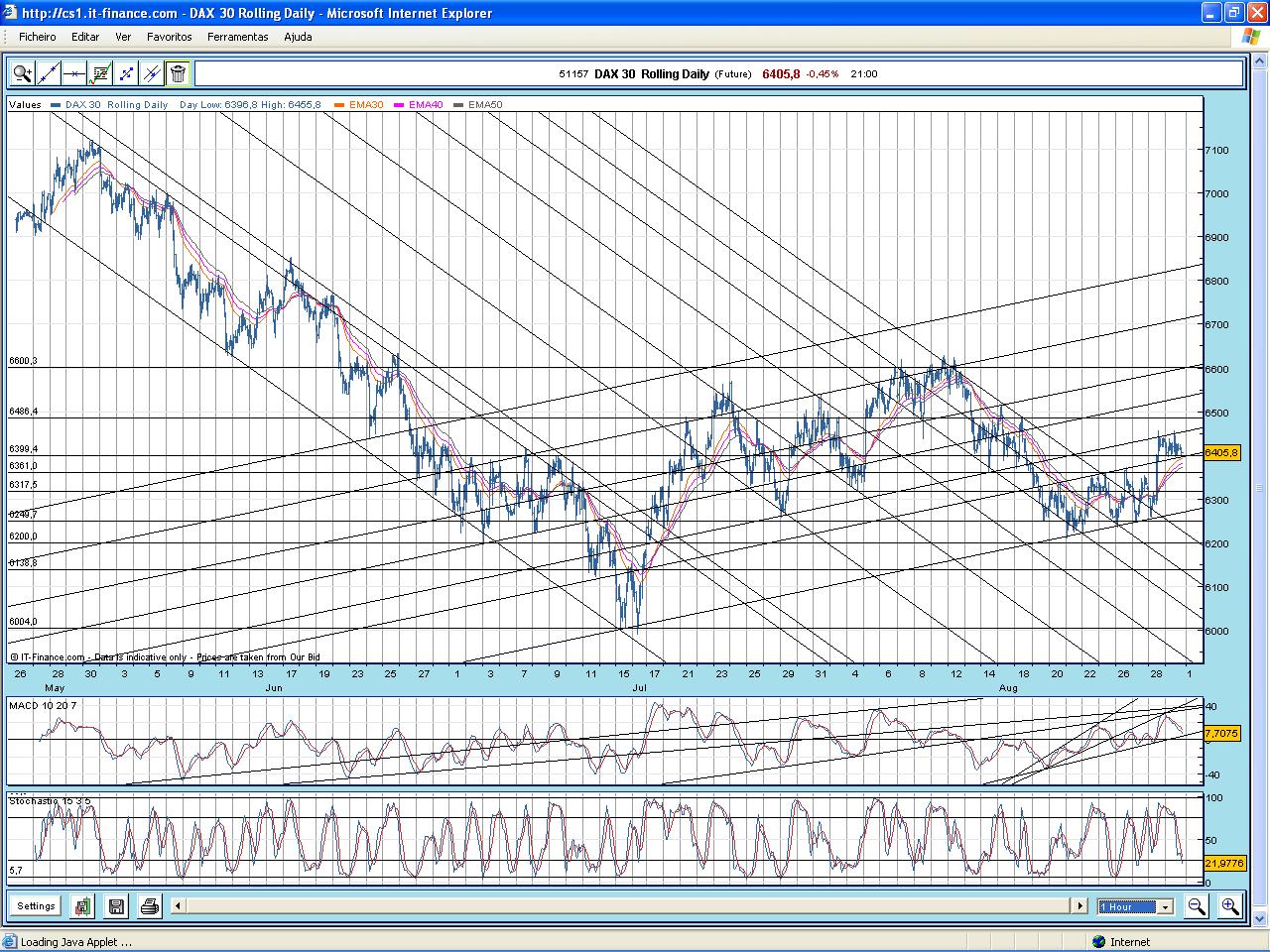The height and width of the screenshot is (952, 1270).
Task: Click the EMA50 gray legend swatch
Action: point(459,105)
